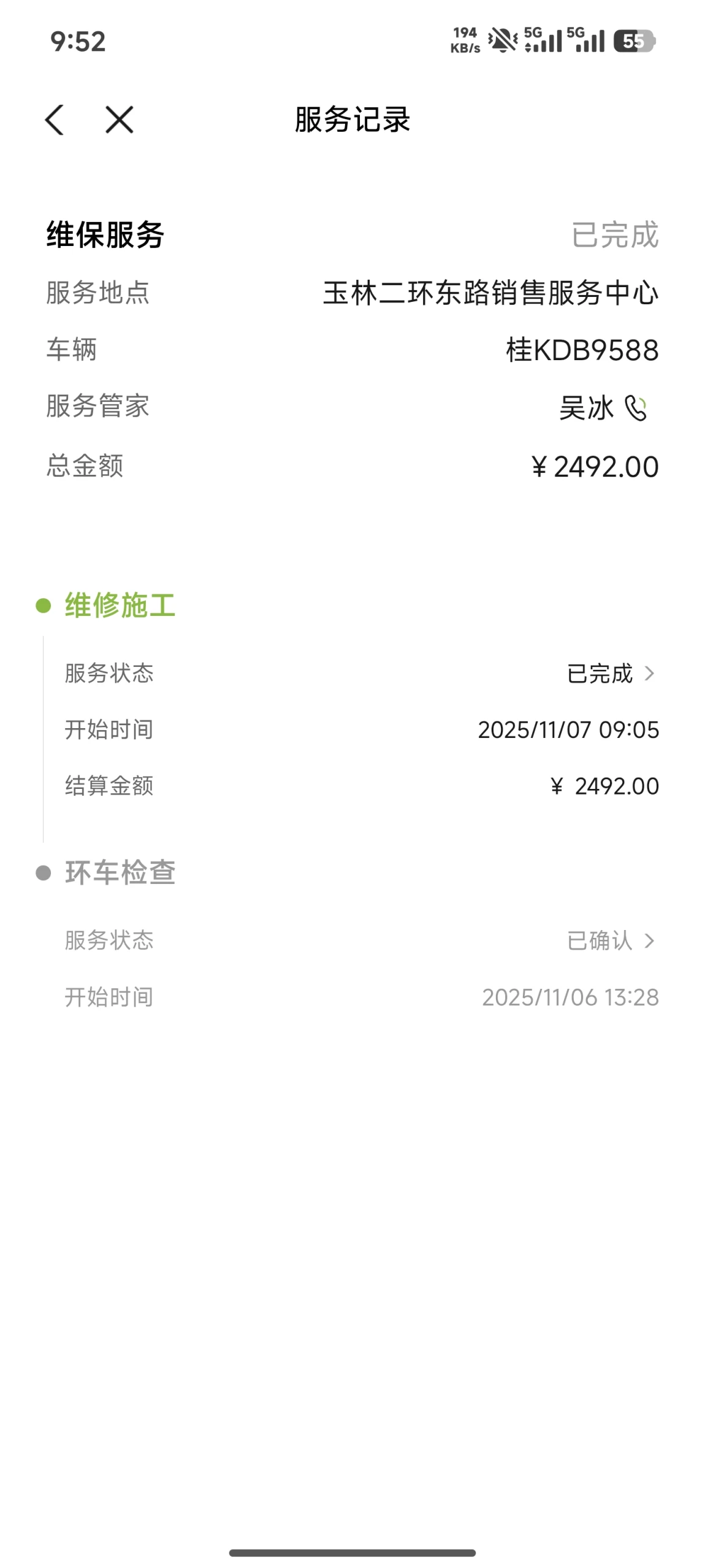Close the service record page
Screen dimensions: 705x1568
(119, 120)
